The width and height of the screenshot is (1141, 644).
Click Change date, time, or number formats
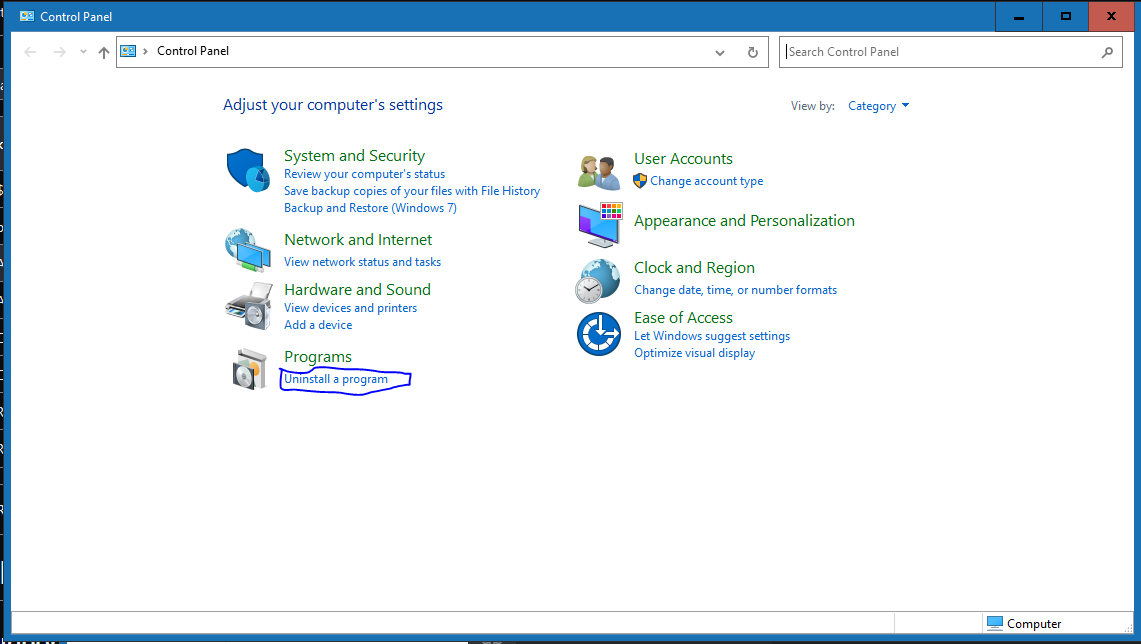pyautogui.click(x=736, y=290)
